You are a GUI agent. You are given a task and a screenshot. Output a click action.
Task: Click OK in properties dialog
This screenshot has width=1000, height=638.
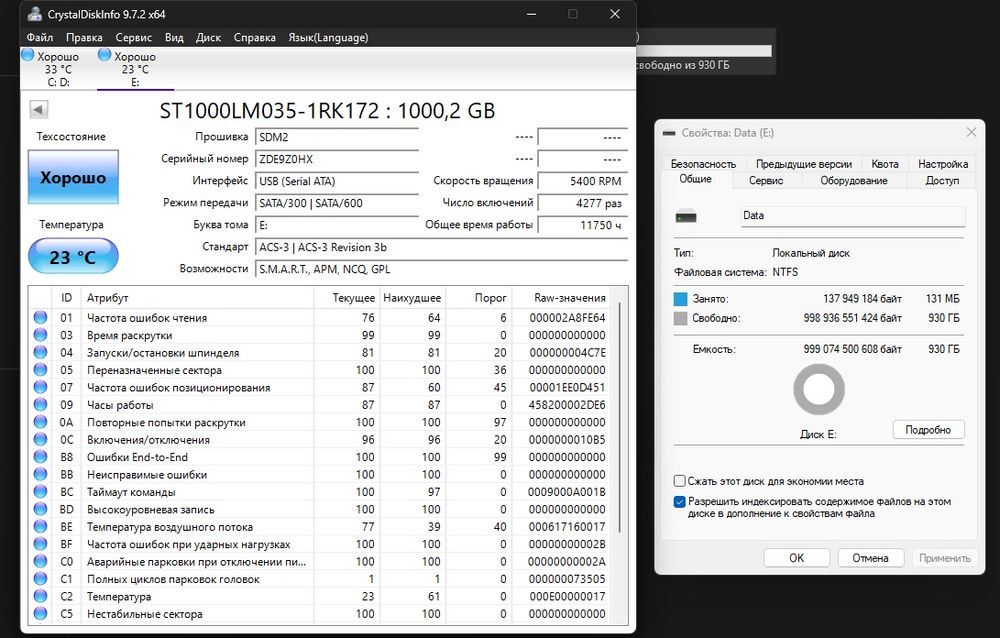(797, 558)
